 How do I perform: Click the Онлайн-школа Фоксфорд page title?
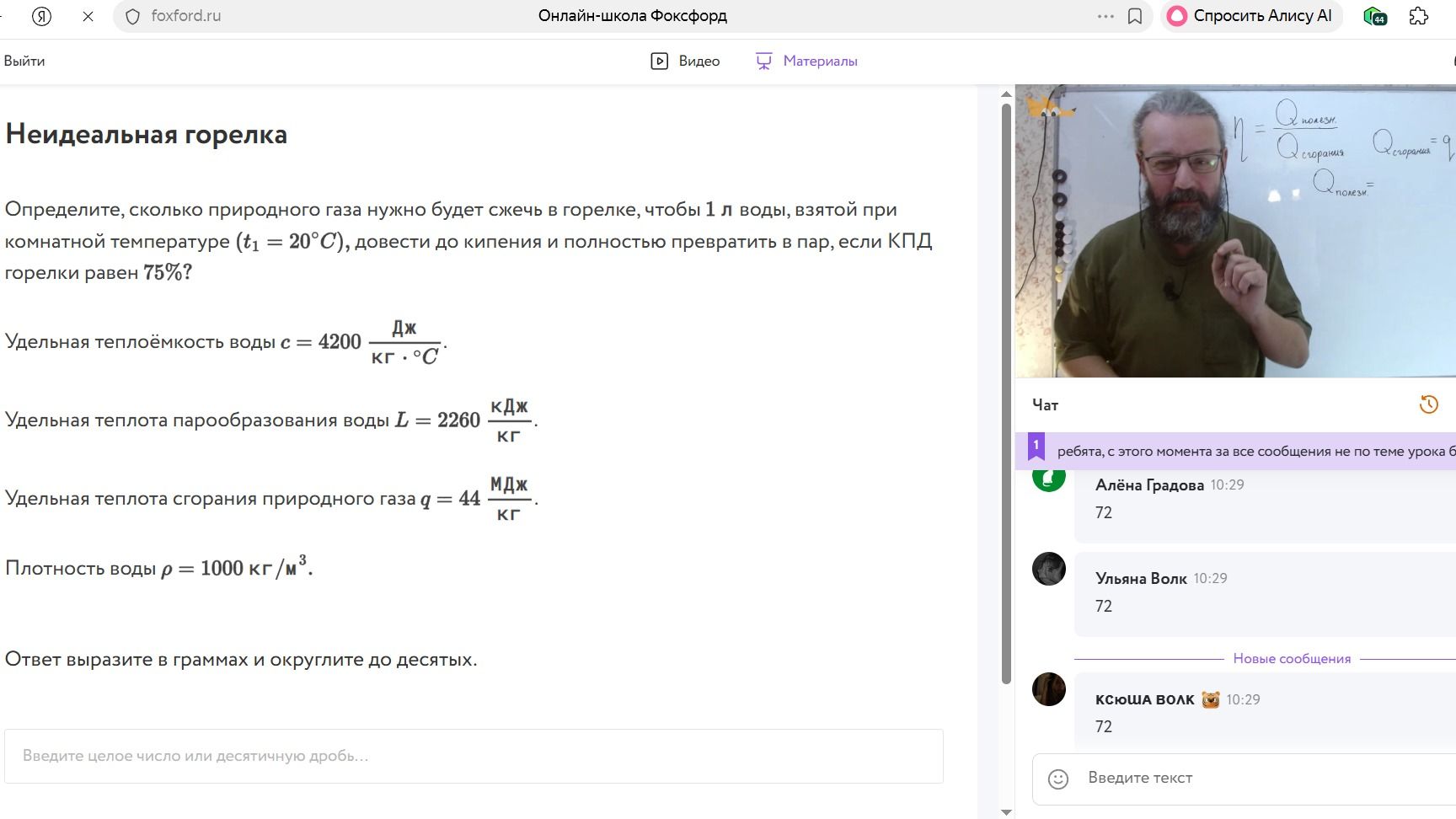(x=633, y=16)
